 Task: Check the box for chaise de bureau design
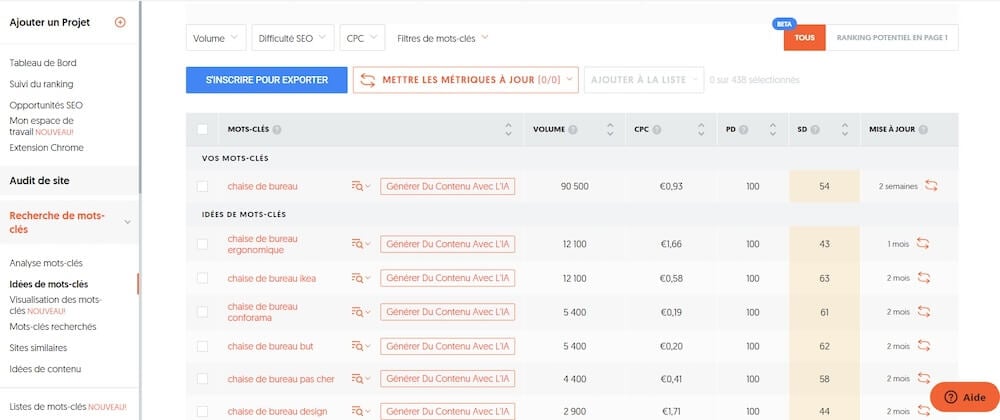[x=202, y=411]
